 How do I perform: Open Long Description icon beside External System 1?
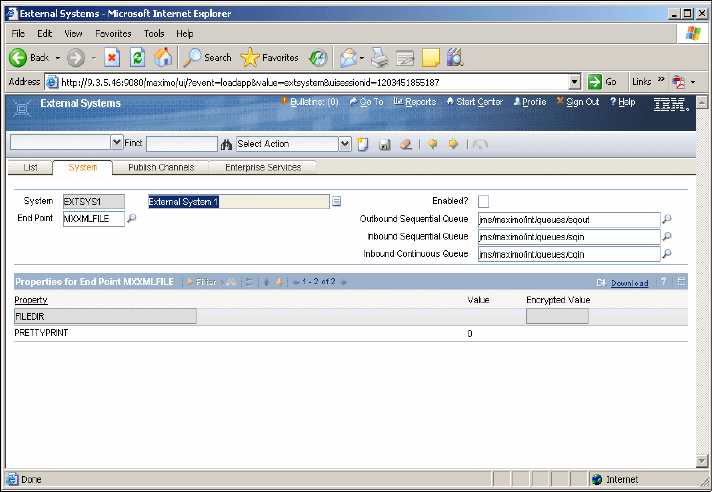tap(336, 201)
